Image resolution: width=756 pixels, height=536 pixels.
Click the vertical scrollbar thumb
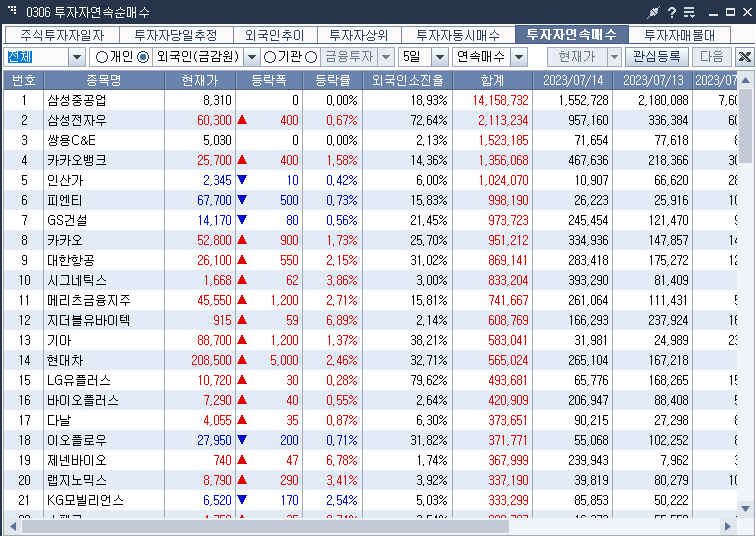click(745, 126)
